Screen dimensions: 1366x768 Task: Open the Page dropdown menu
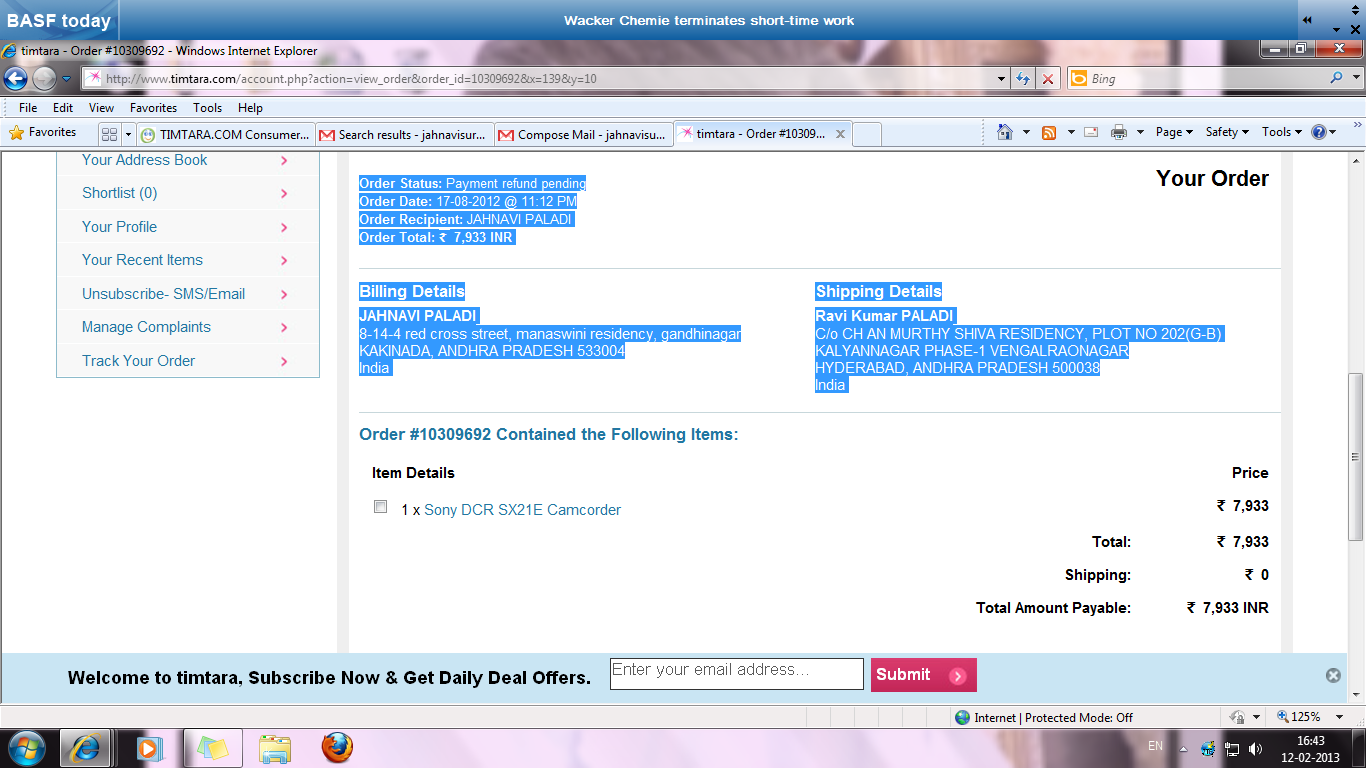tap(1174, 132)
